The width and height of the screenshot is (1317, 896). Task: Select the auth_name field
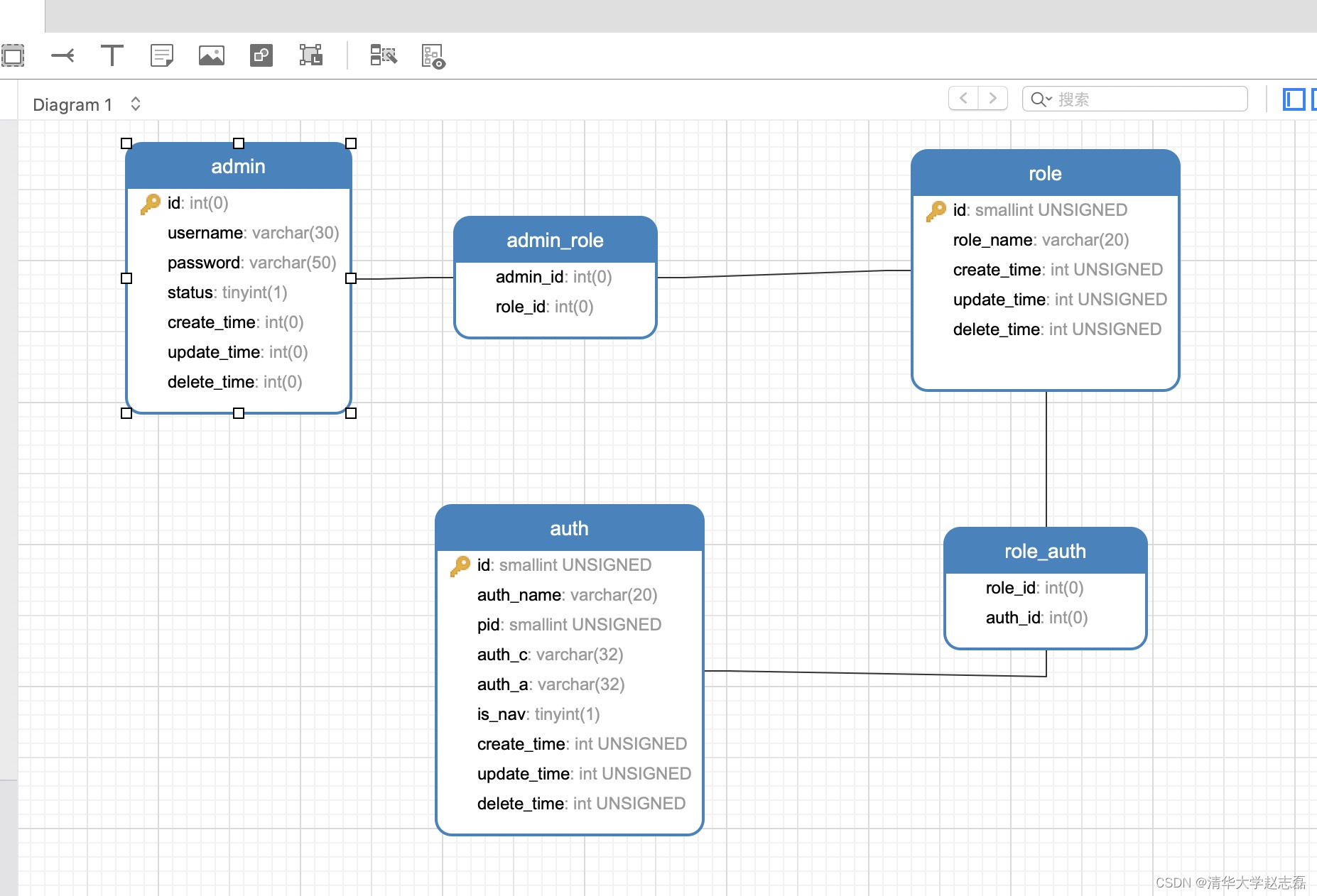pos(569,595)
